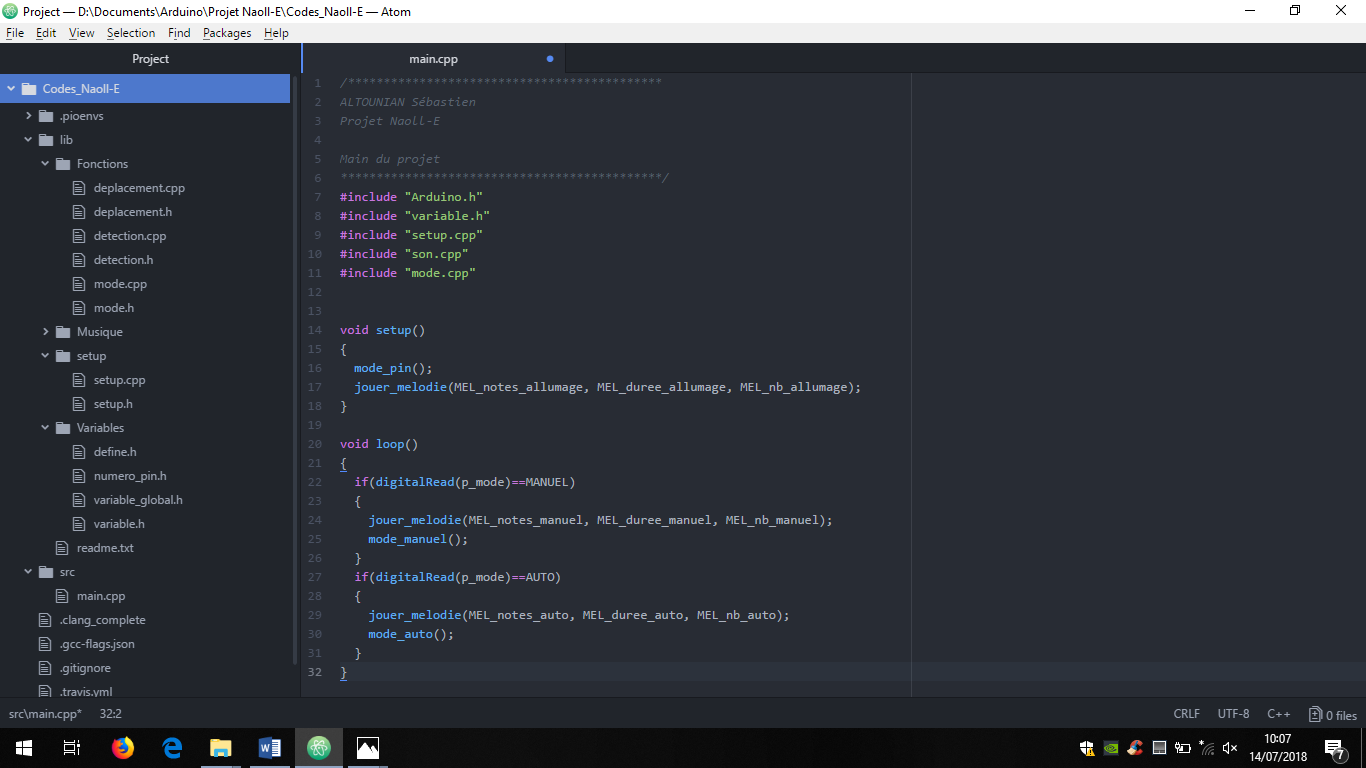The width and height of the screenshot is (1366, 768).
Task: Click on "mode_pin();" code line
Action: click(x=393, y=368)
